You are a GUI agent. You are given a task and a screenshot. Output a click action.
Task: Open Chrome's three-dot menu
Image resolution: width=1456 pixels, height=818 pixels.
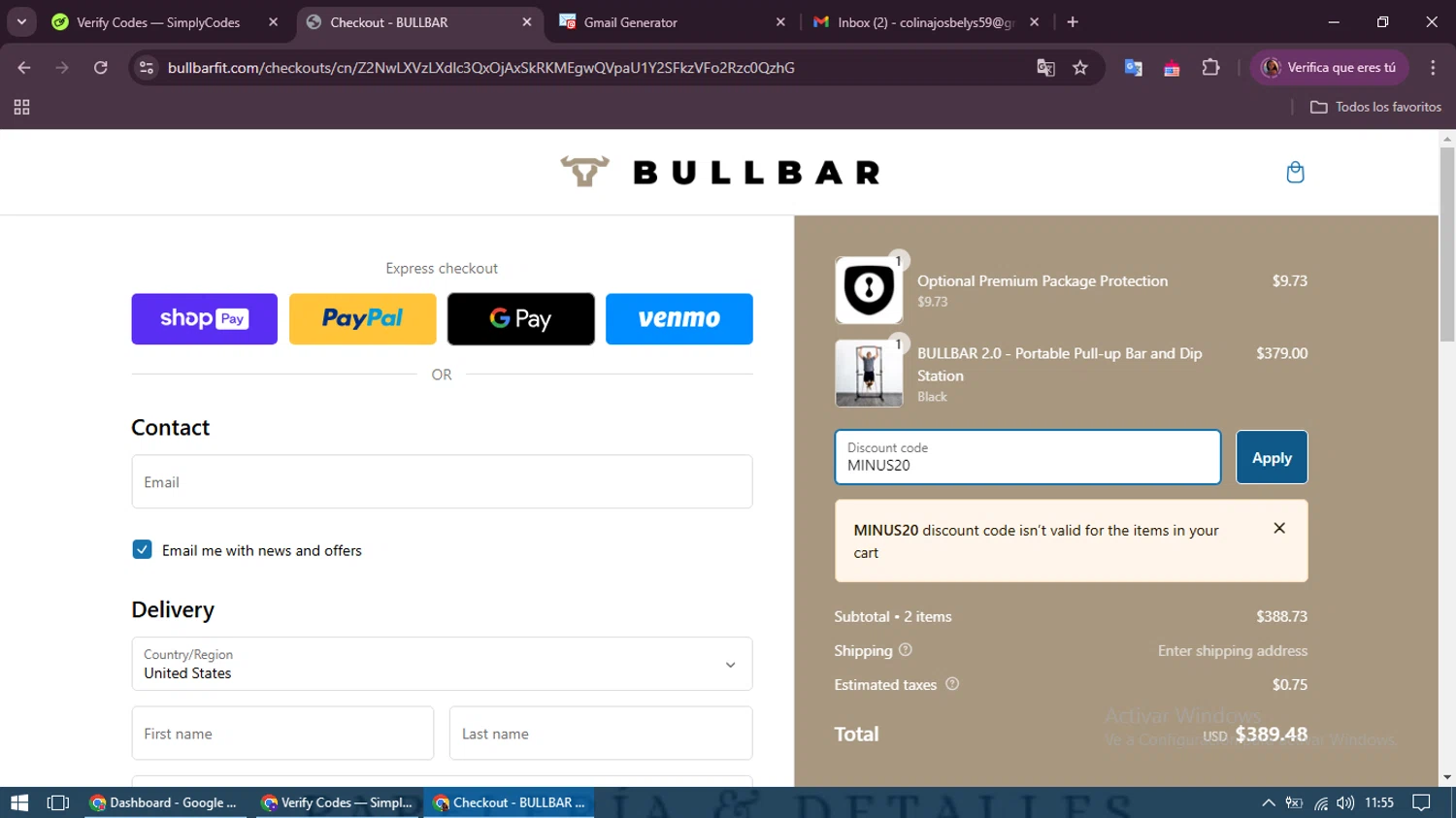coord(1433,68)
